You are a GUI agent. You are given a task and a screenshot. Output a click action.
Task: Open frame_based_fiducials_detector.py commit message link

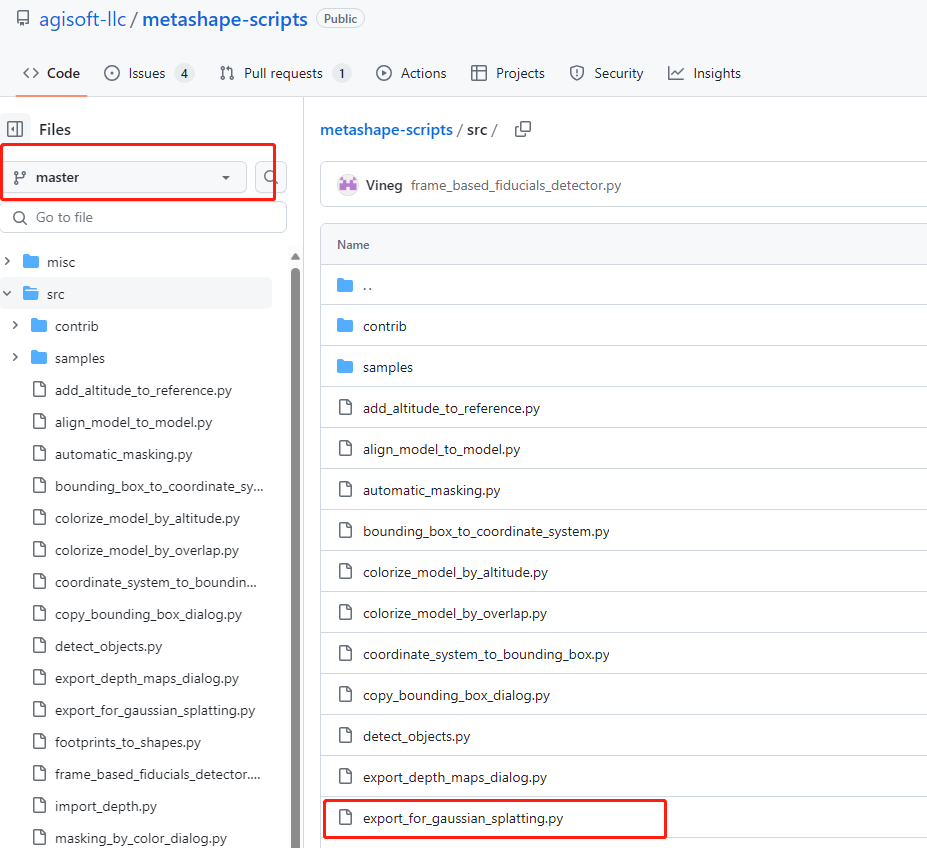pos(516,185)
